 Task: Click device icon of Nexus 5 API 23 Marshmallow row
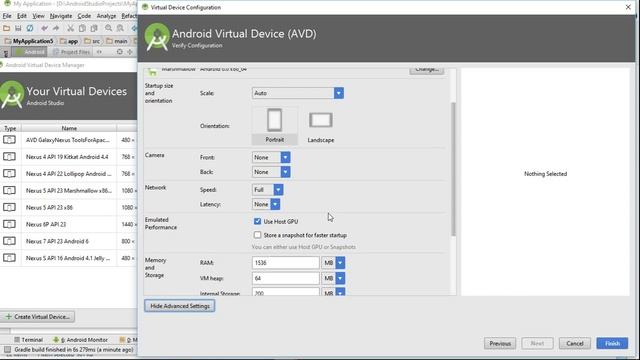point(9,190)
